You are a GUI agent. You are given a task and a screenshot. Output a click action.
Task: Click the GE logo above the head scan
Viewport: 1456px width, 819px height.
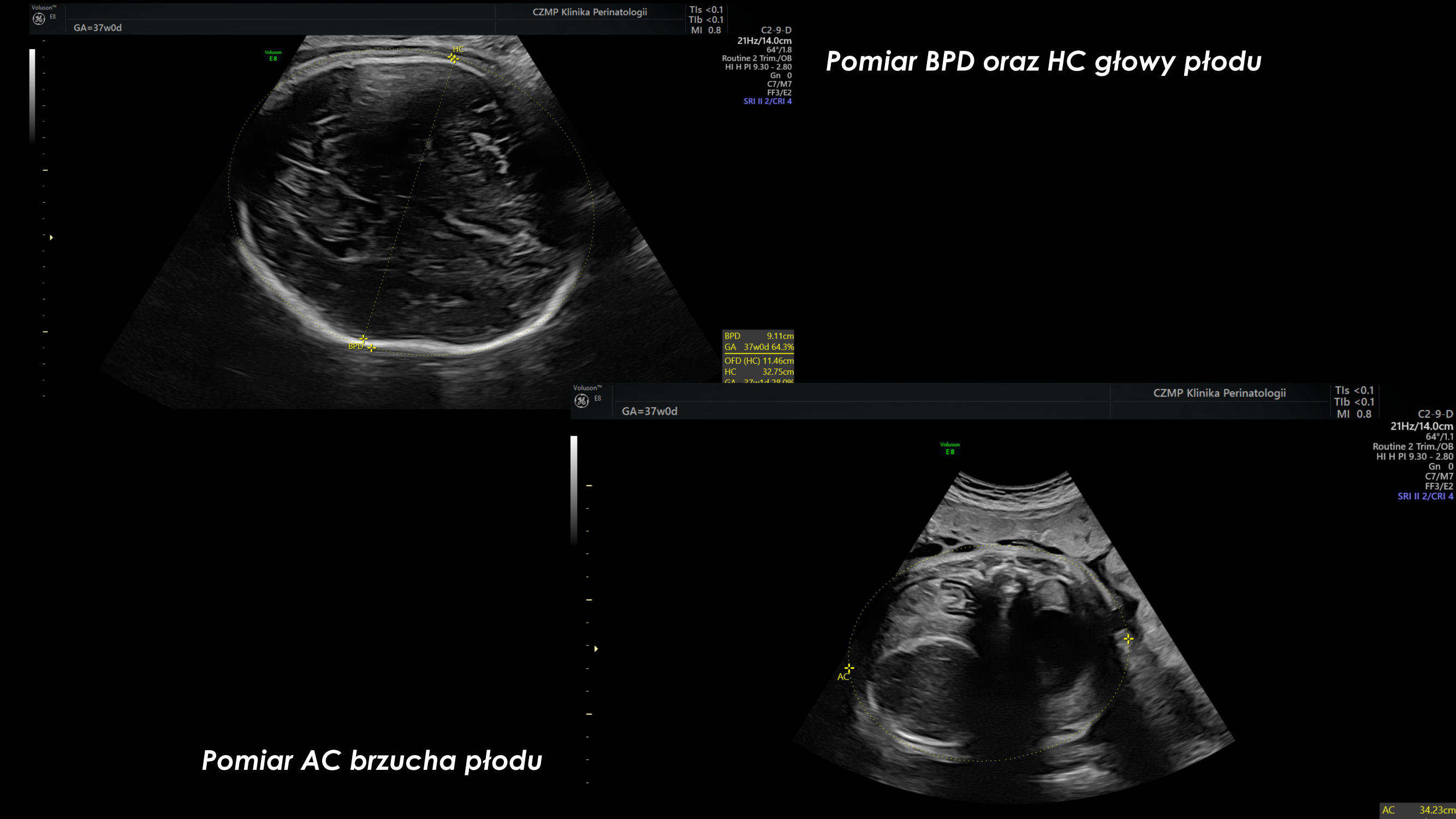38,19
